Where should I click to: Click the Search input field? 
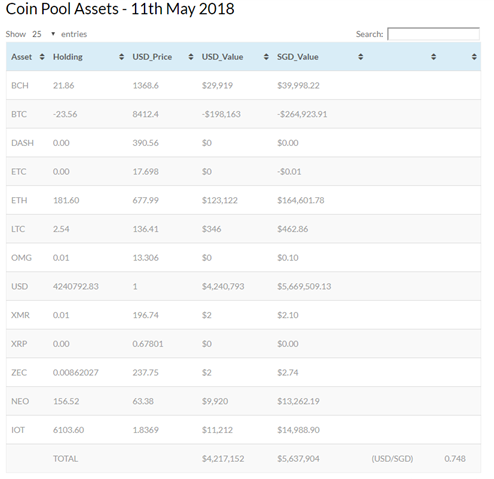tap(433, 34)
